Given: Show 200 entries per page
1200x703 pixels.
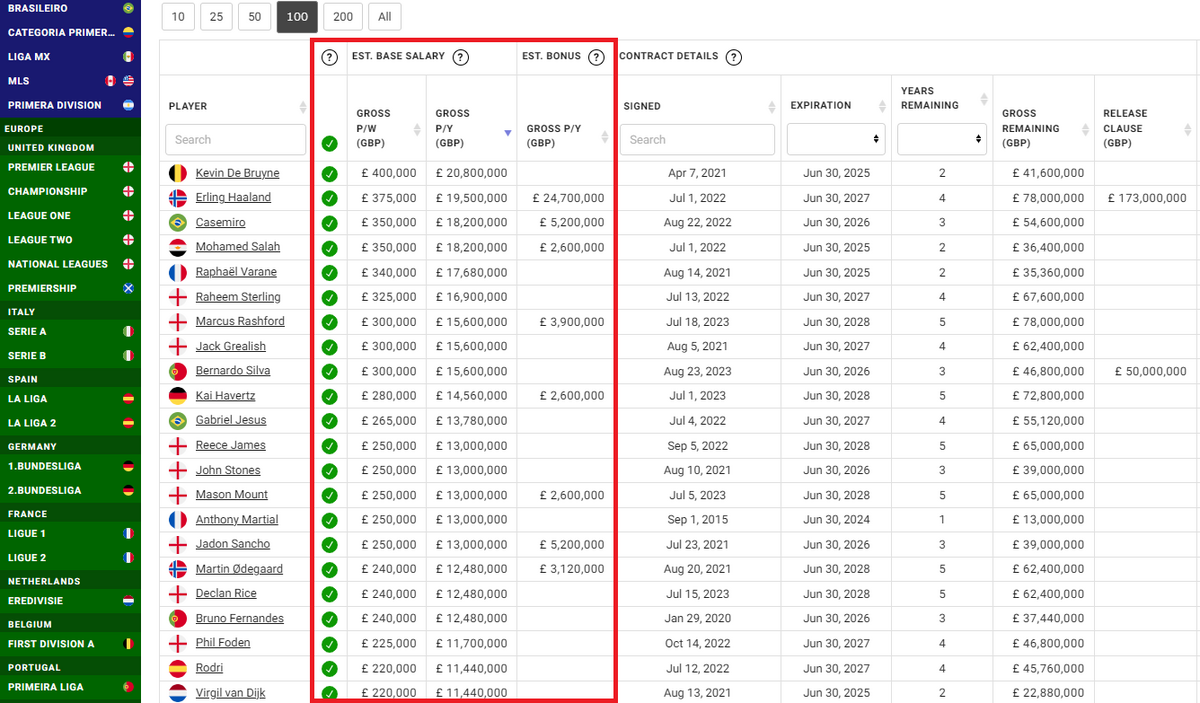Looking at the screenshot, I should (x=343, y=17).
